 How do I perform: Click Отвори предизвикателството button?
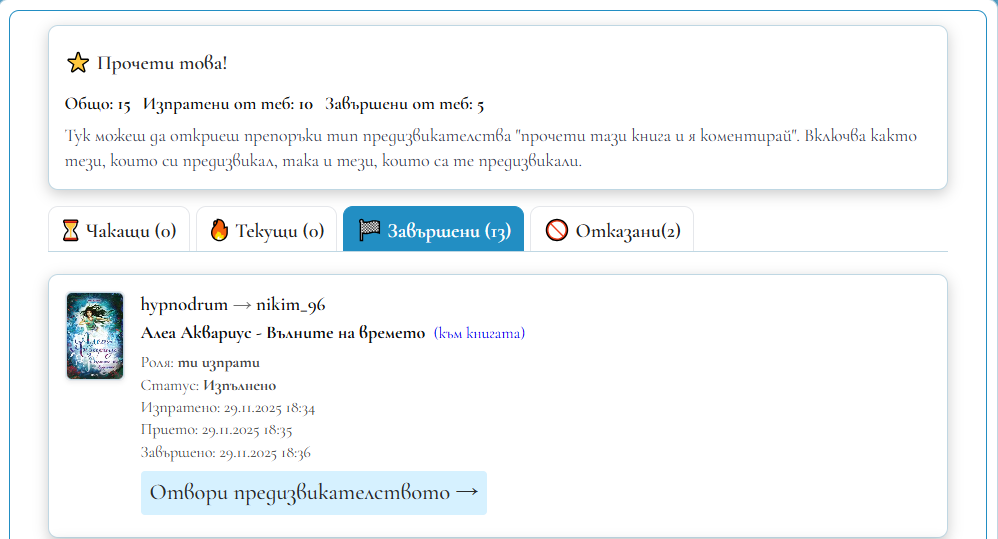[x=314, y=493]
